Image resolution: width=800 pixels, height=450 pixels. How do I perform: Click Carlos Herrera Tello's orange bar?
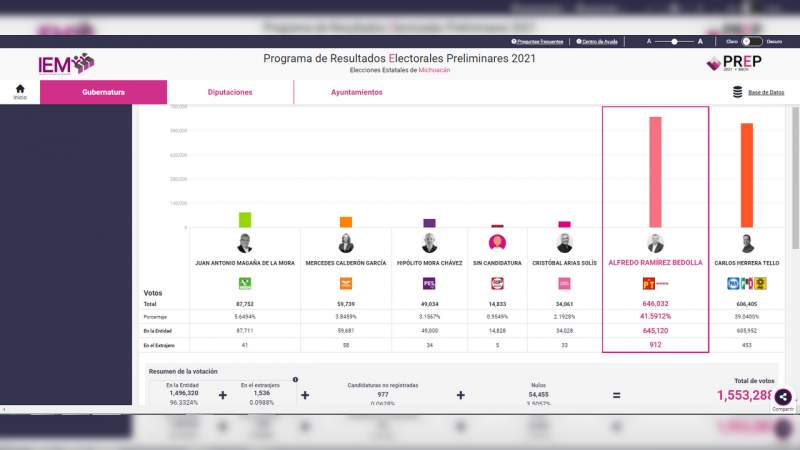pos(747,175)
